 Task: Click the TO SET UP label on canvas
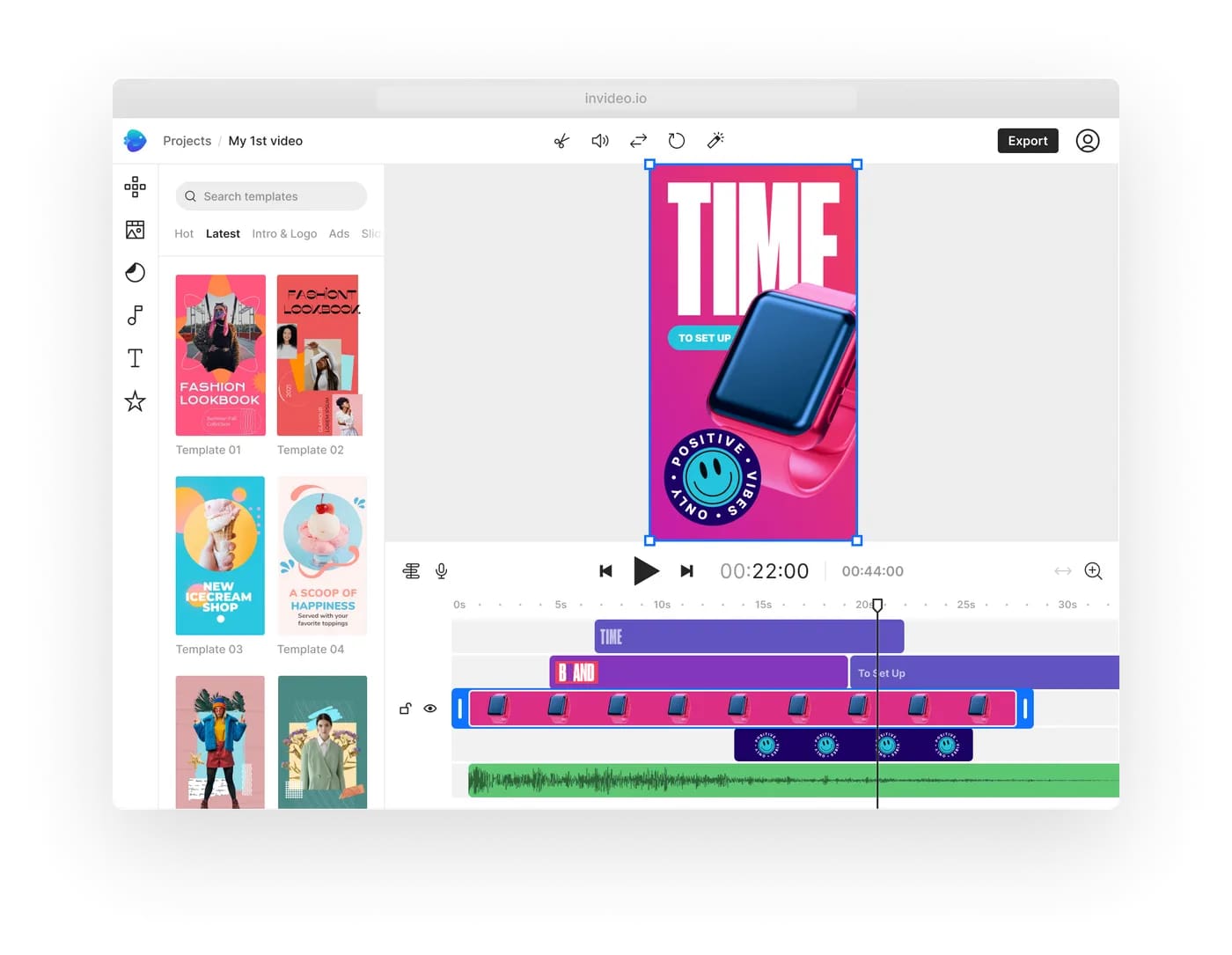pos(703,338)
